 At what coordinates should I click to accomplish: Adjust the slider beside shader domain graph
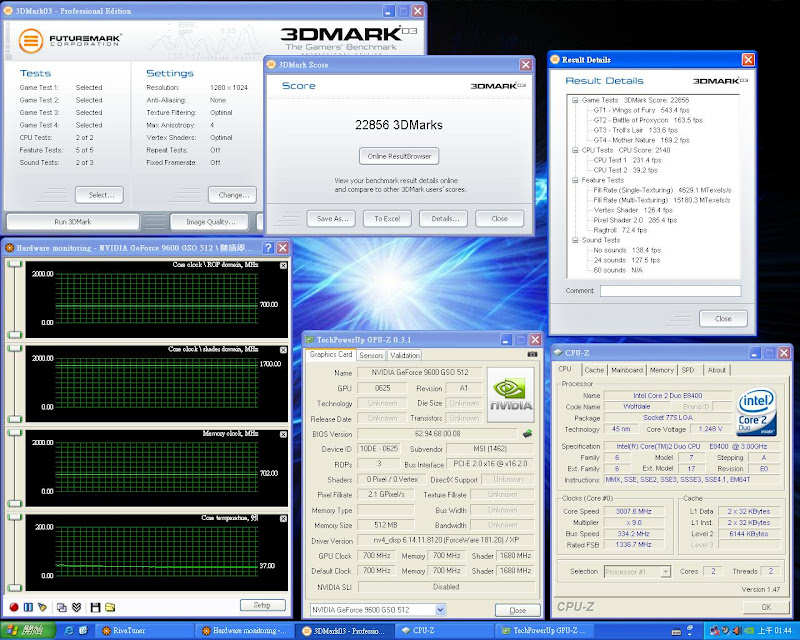(x=15, y=384)
